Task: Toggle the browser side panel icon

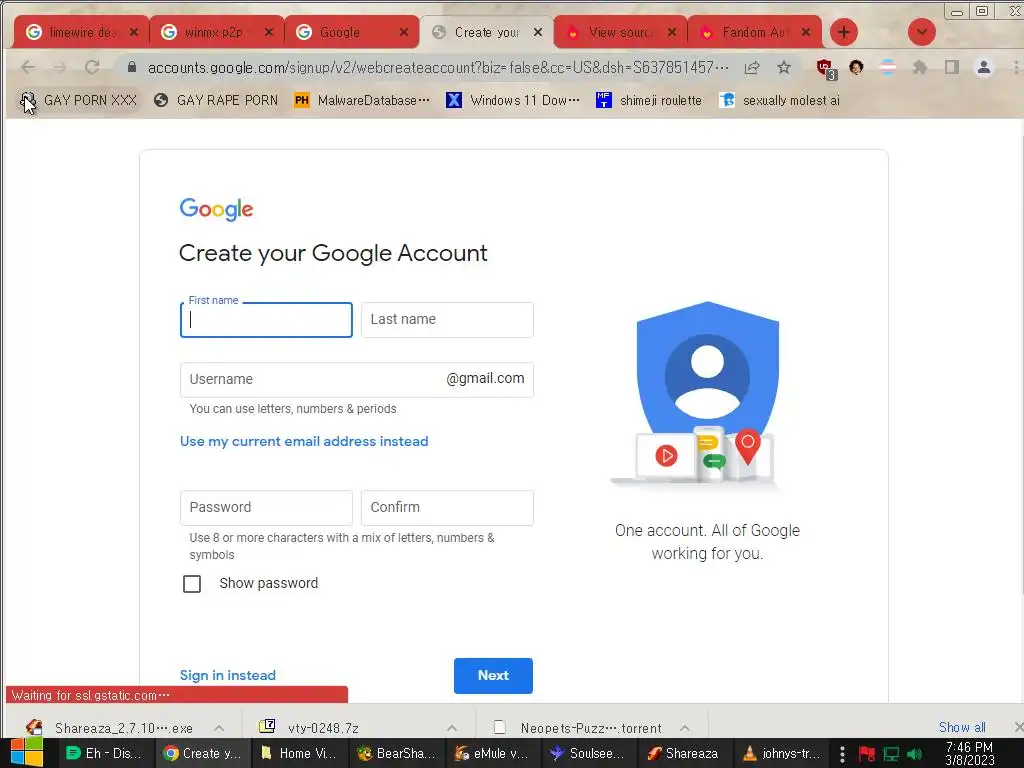Action: pyautogui.click(x=952, y=67)
